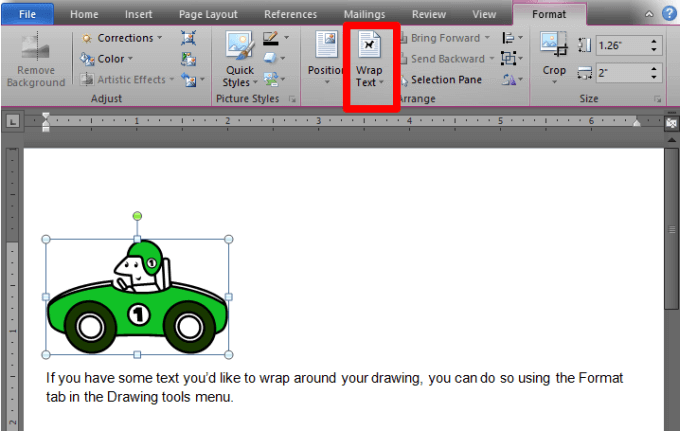Click the shape width field showing 2"
Image resolution: width=680 pixels, height=431 pixels.
[x=622, y=73]
